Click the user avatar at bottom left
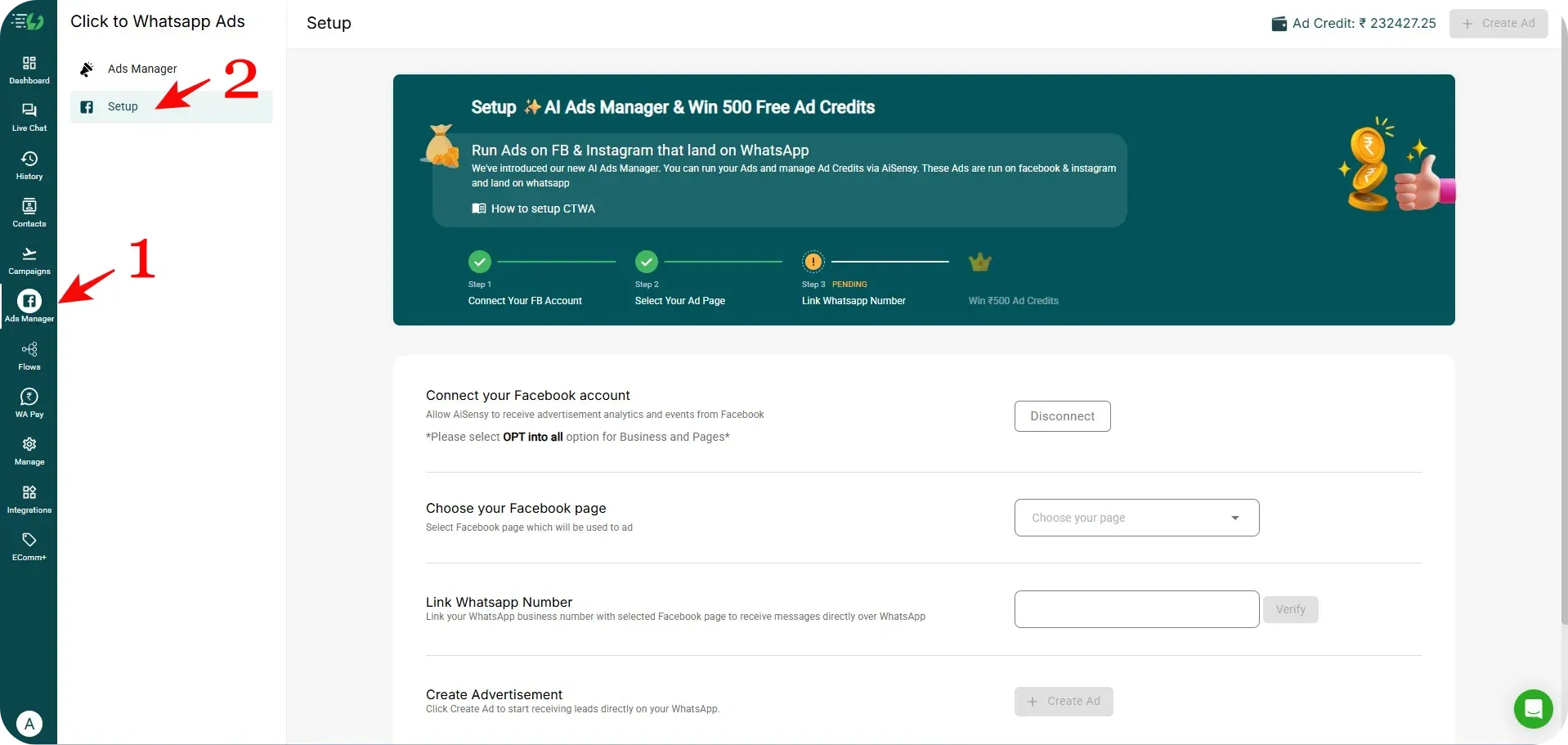 (x=29, y=724)
